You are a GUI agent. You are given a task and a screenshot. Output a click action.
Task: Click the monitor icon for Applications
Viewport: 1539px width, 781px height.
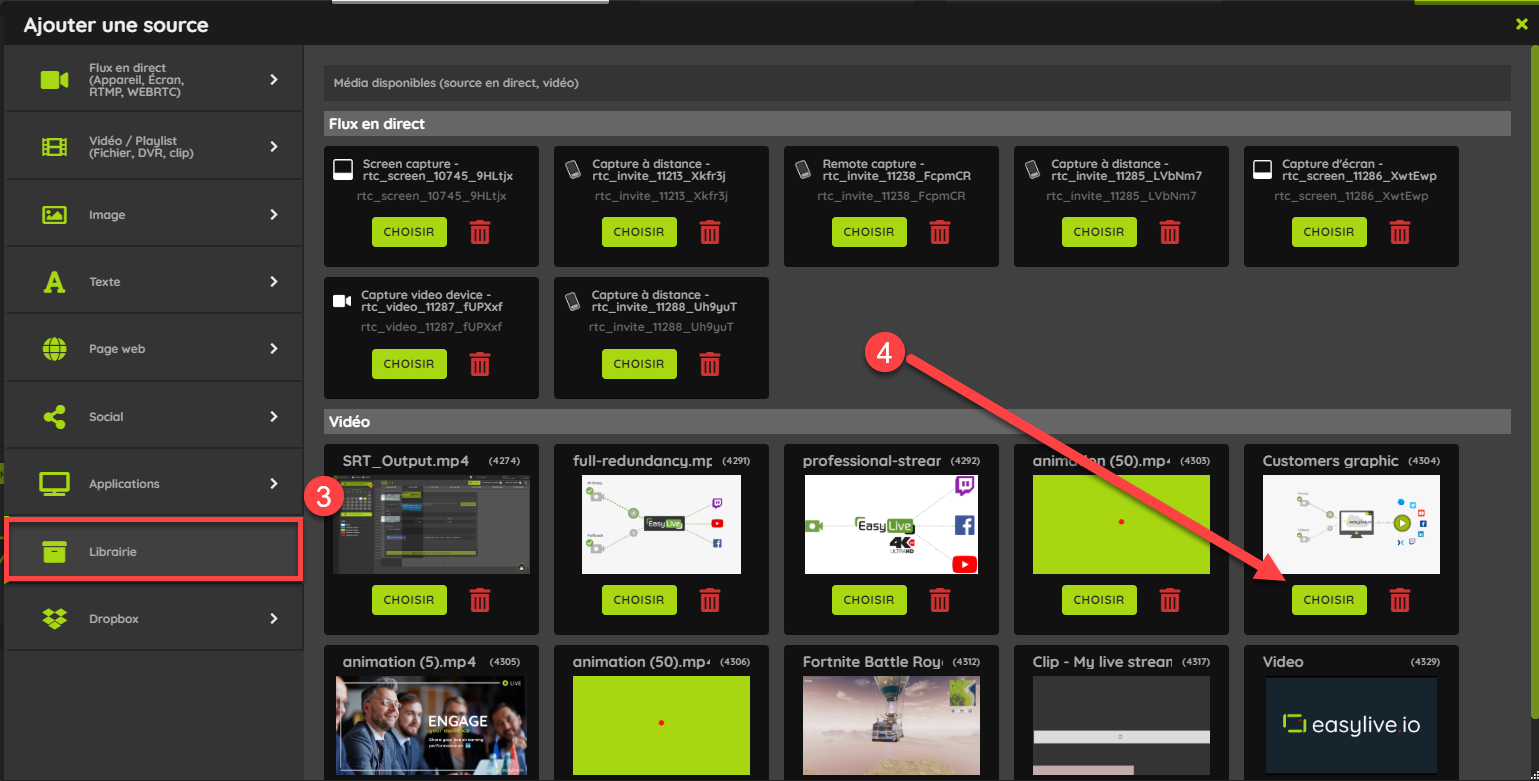(54, 483)
